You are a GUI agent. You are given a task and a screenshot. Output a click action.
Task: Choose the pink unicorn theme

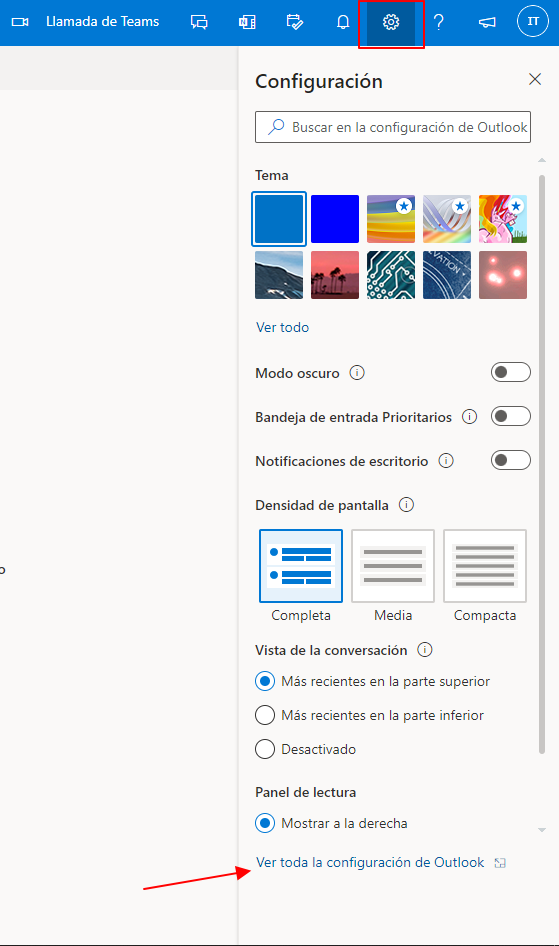point(503,219)
